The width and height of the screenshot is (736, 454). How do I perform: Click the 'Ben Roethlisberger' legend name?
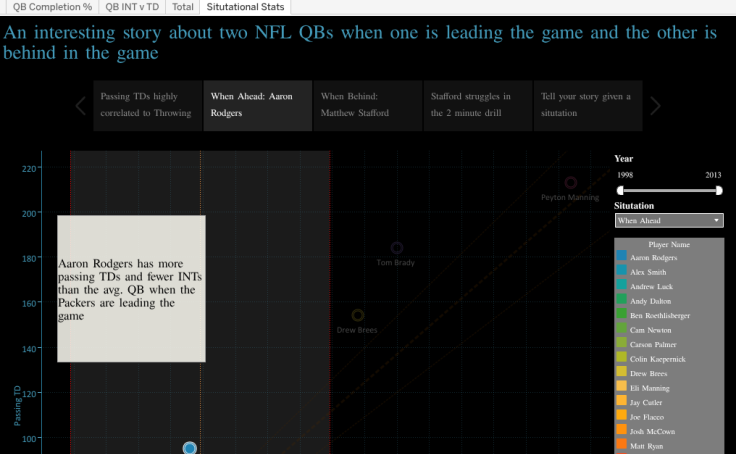(x=660, y=315)
